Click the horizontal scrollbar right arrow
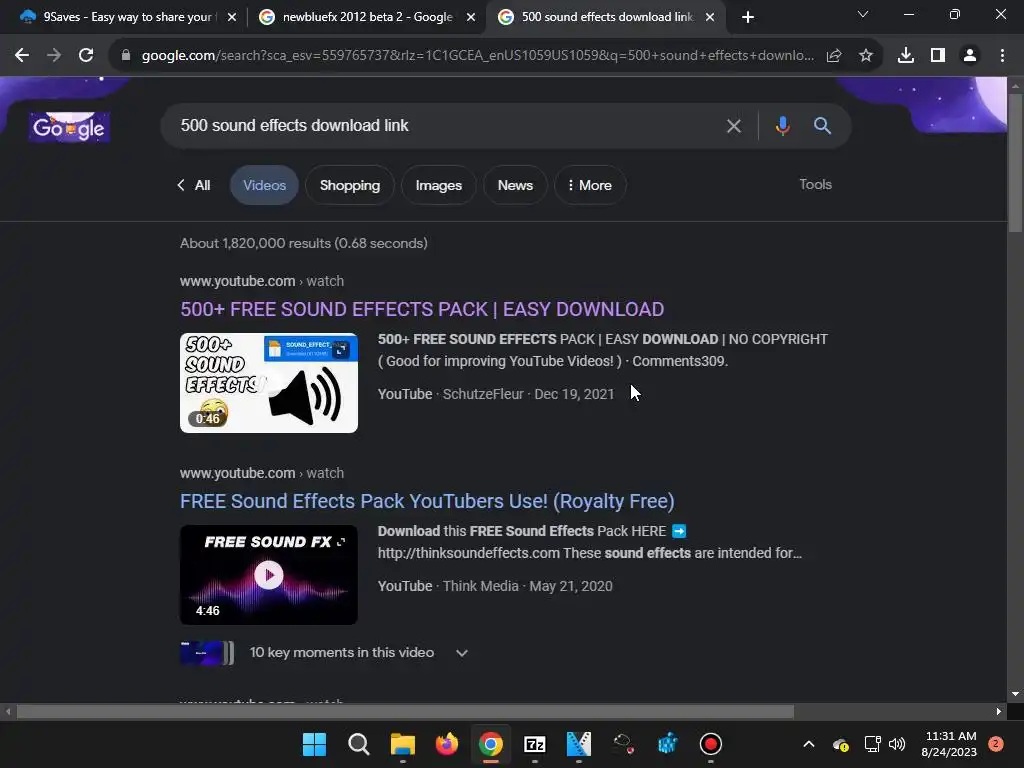Viewport: 1024px width, 768px height. (x=999, y=711)
